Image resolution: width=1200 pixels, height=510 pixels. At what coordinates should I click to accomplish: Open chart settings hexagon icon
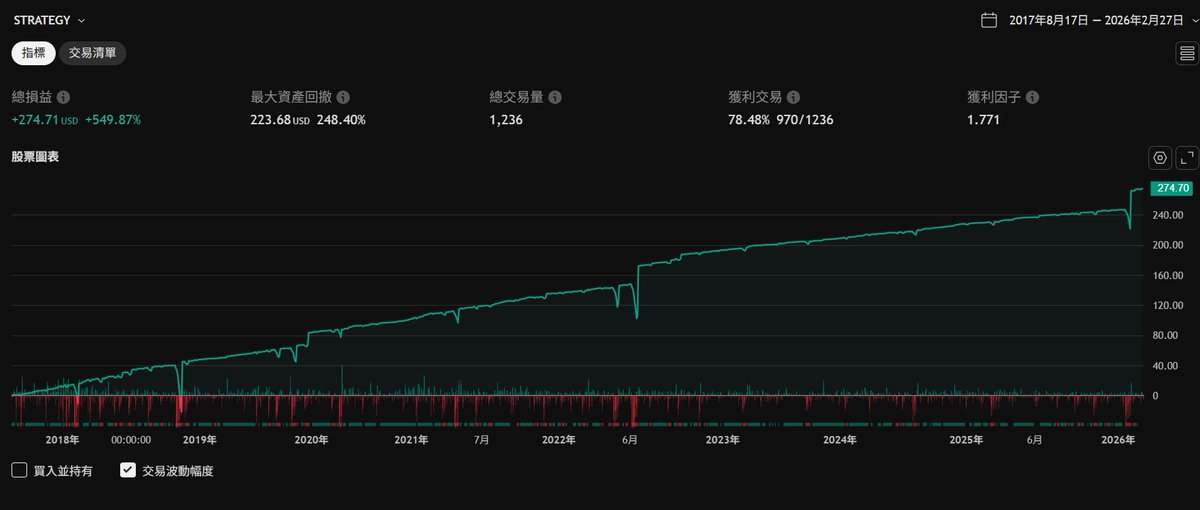click(1160, 158)
